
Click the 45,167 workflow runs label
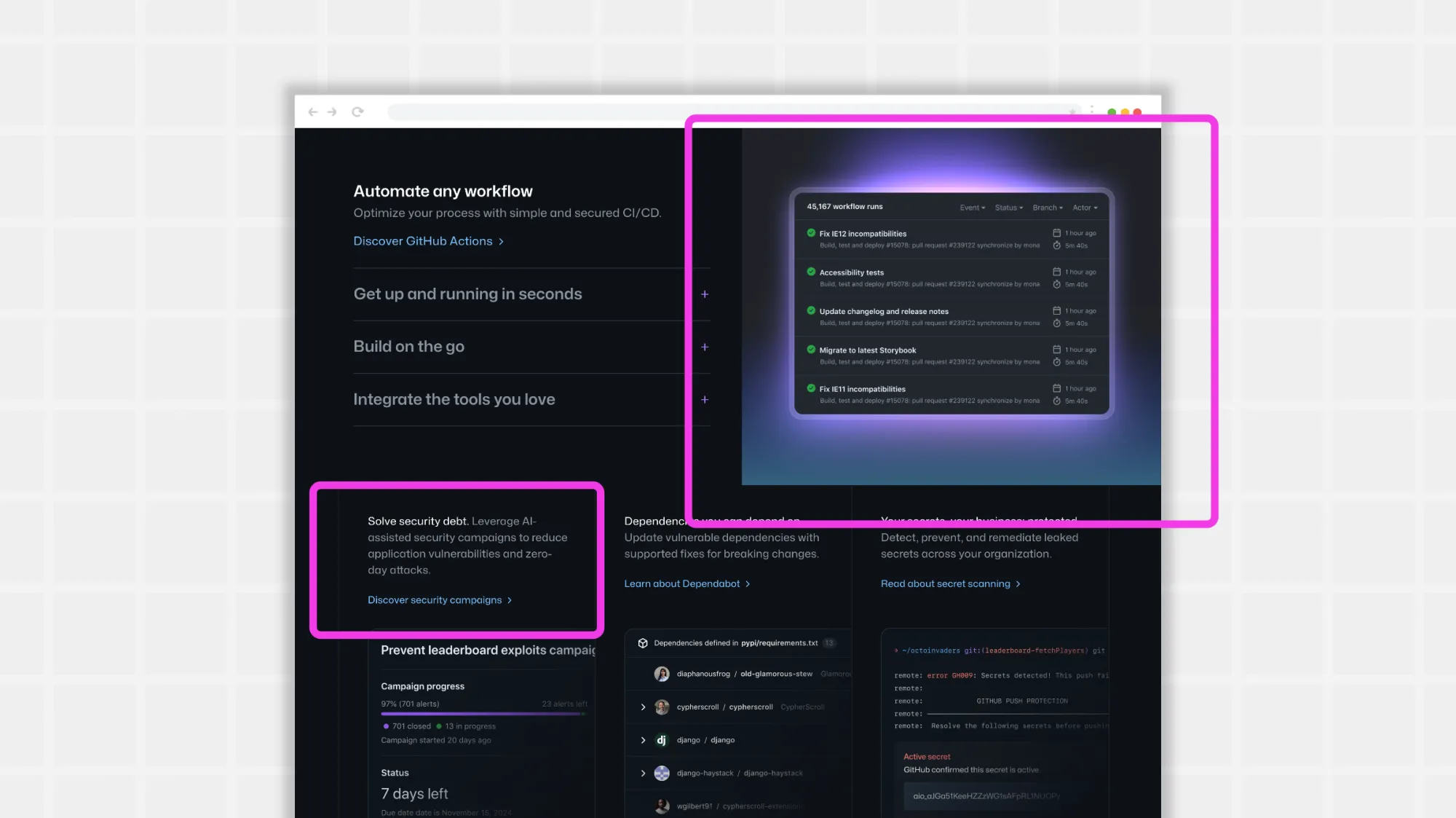pyautogui.click(x=844, y=207)
